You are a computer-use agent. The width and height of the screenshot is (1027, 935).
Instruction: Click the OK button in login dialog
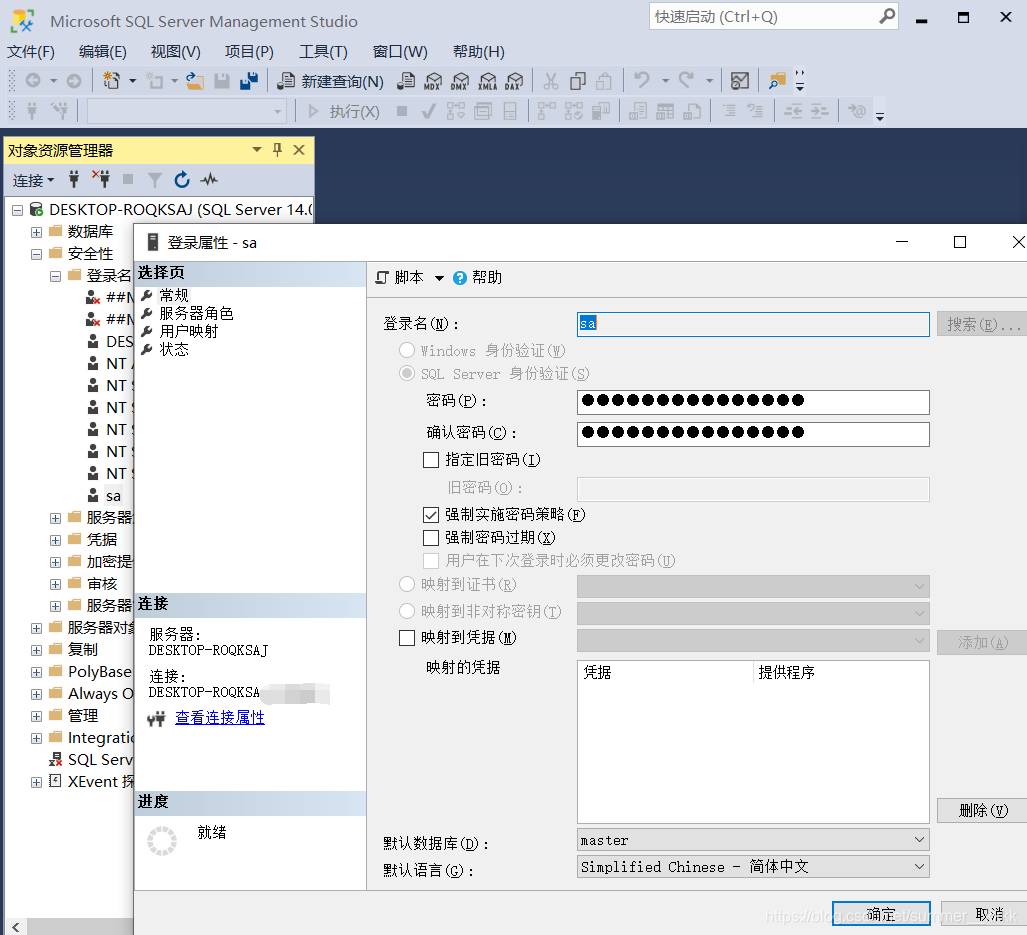(x=881, y=914)
